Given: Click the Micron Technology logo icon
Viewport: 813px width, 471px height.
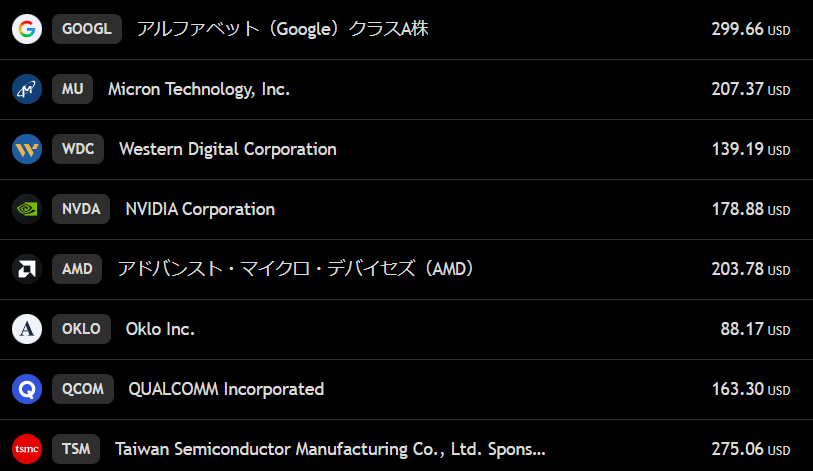Looking at the screenshot, I should (x=27, y=89).
